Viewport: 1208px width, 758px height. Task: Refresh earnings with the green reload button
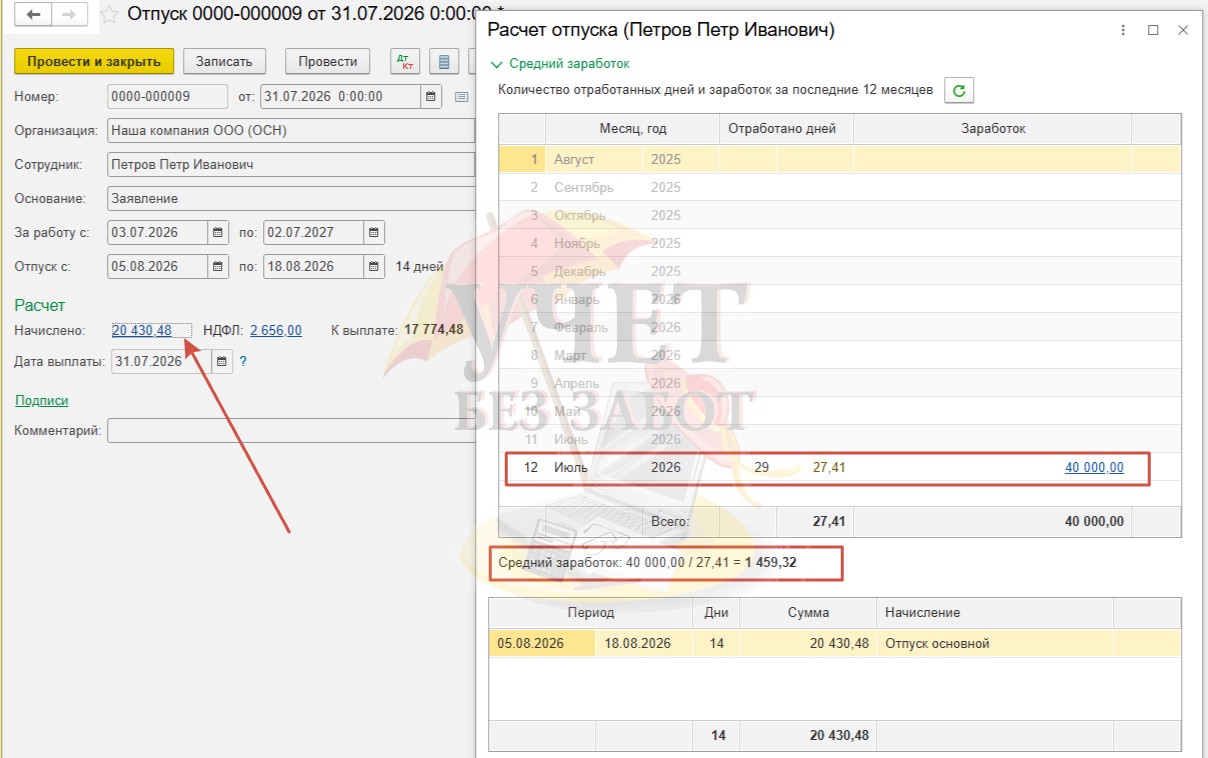959,91
